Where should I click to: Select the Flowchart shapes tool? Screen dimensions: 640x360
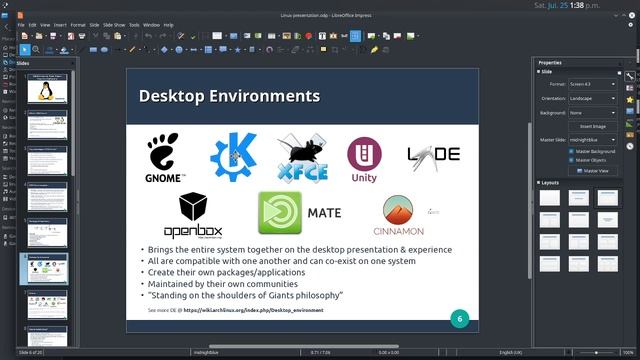pos(208,50)
